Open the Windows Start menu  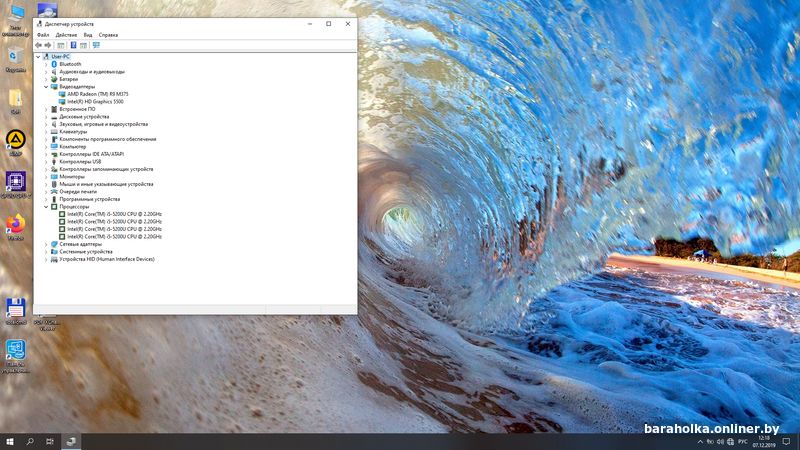(x=10, y=441)
